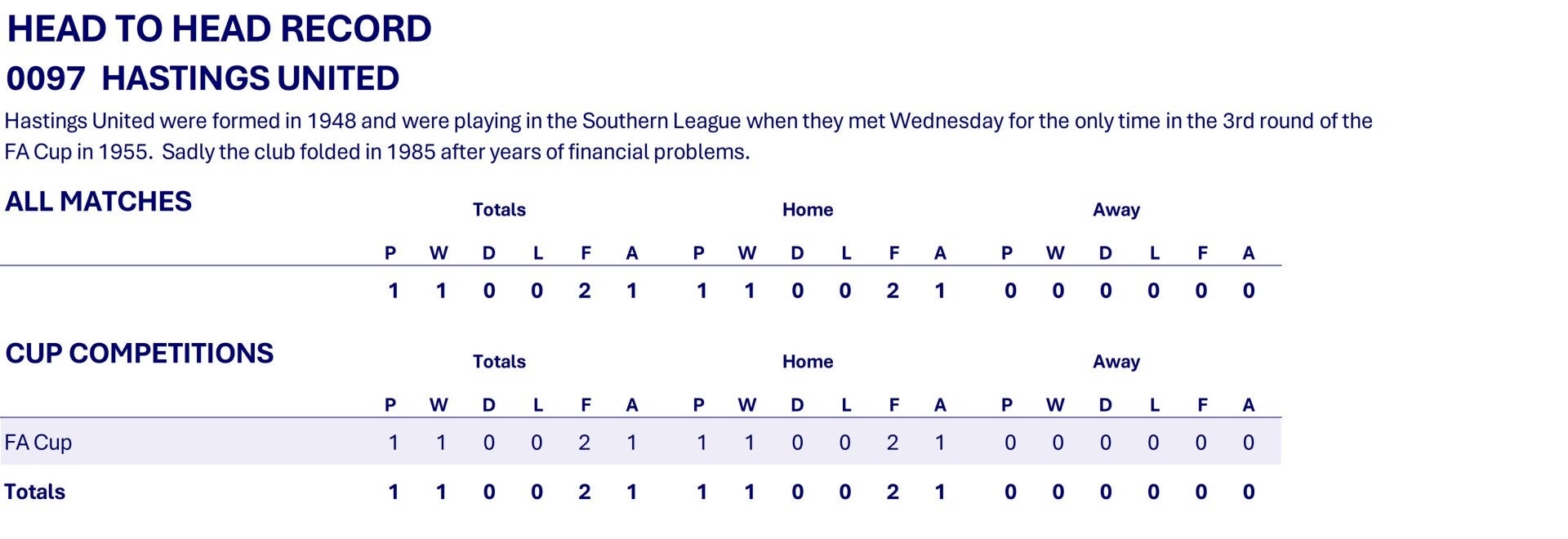
Task: Click ALL MATCHES Totals 'P' column header
Action: click(390, 253)
